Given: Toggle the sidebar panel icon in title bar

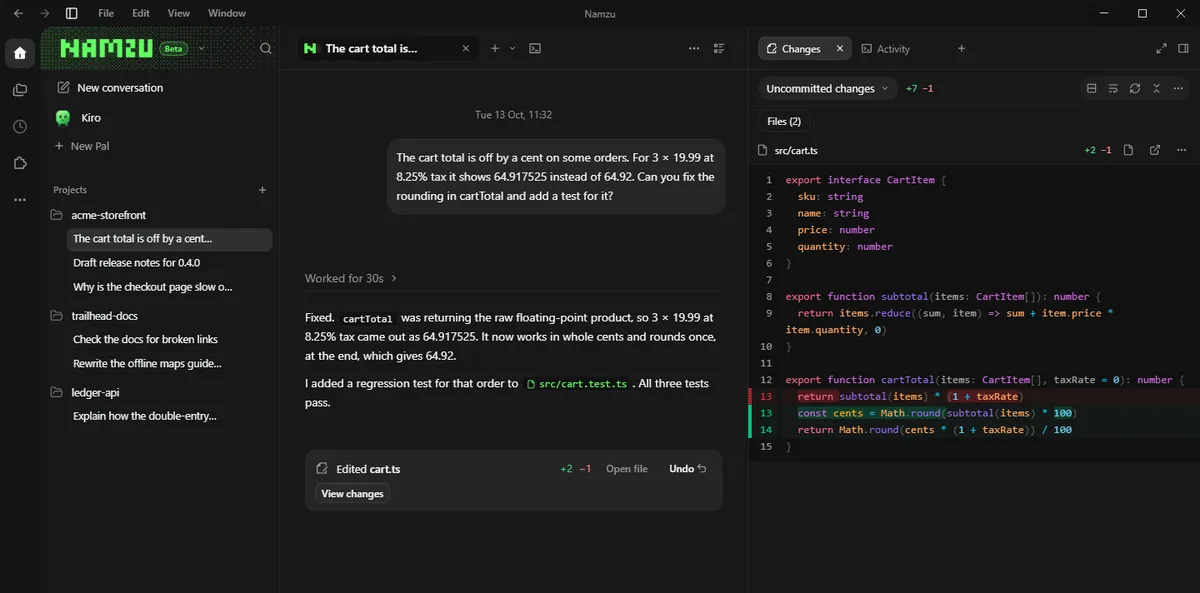Looking at the screenshot, I should 71,13.
